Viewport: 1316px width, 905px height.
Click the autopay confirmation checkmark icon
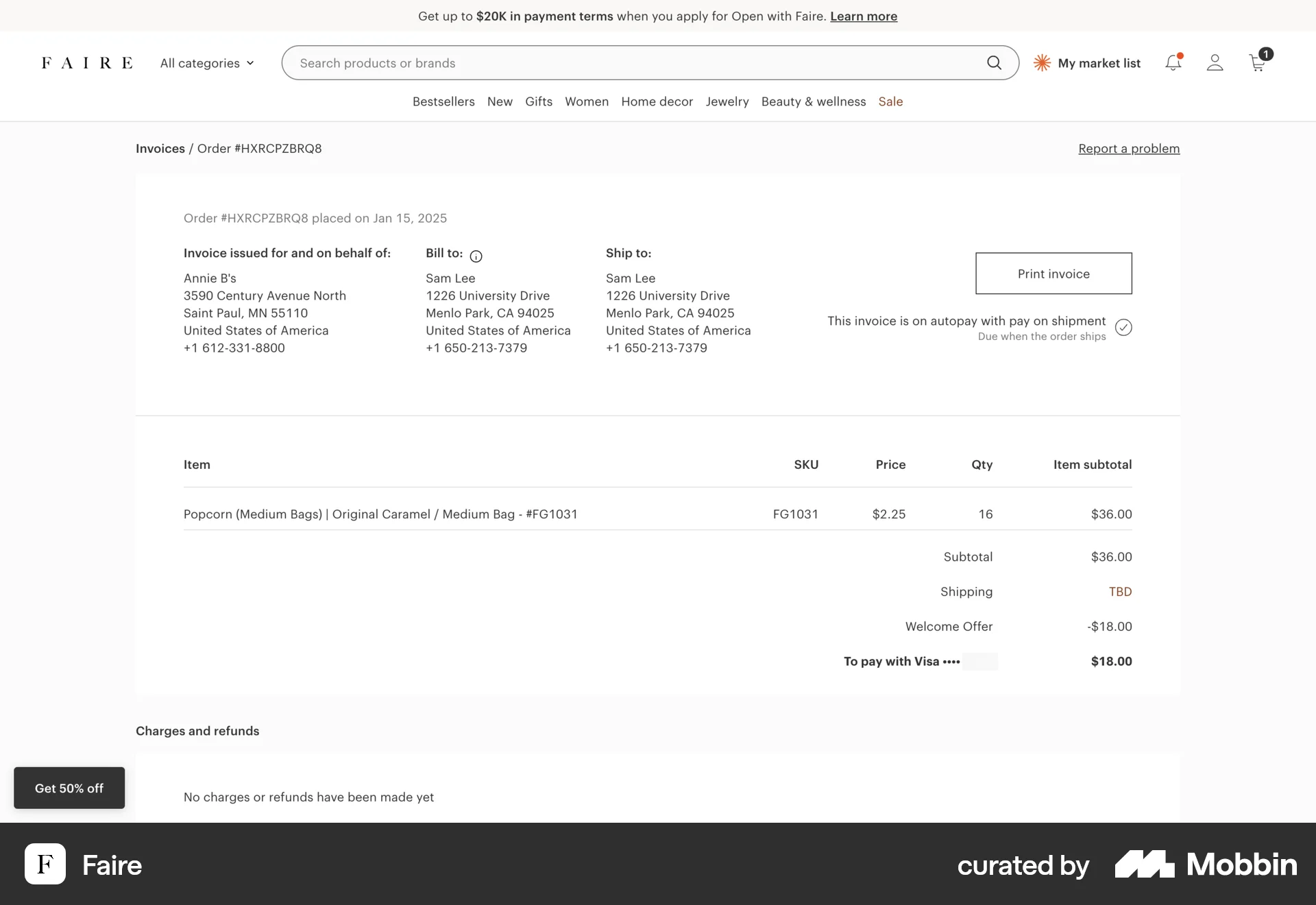point(1124,327)
